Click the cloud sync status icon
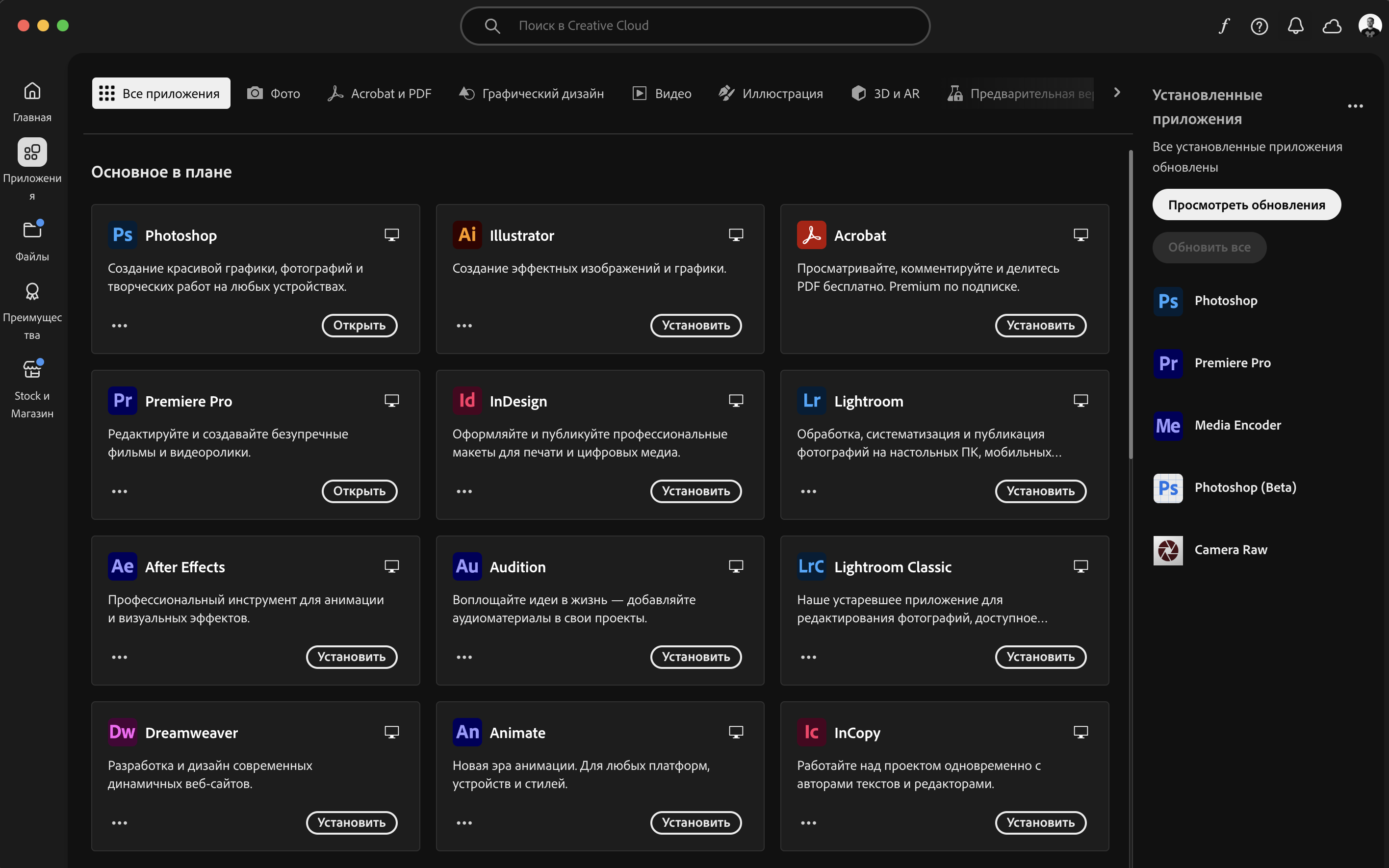Viewport: 1389px width, 868px height. click(x=1332, y=26)
